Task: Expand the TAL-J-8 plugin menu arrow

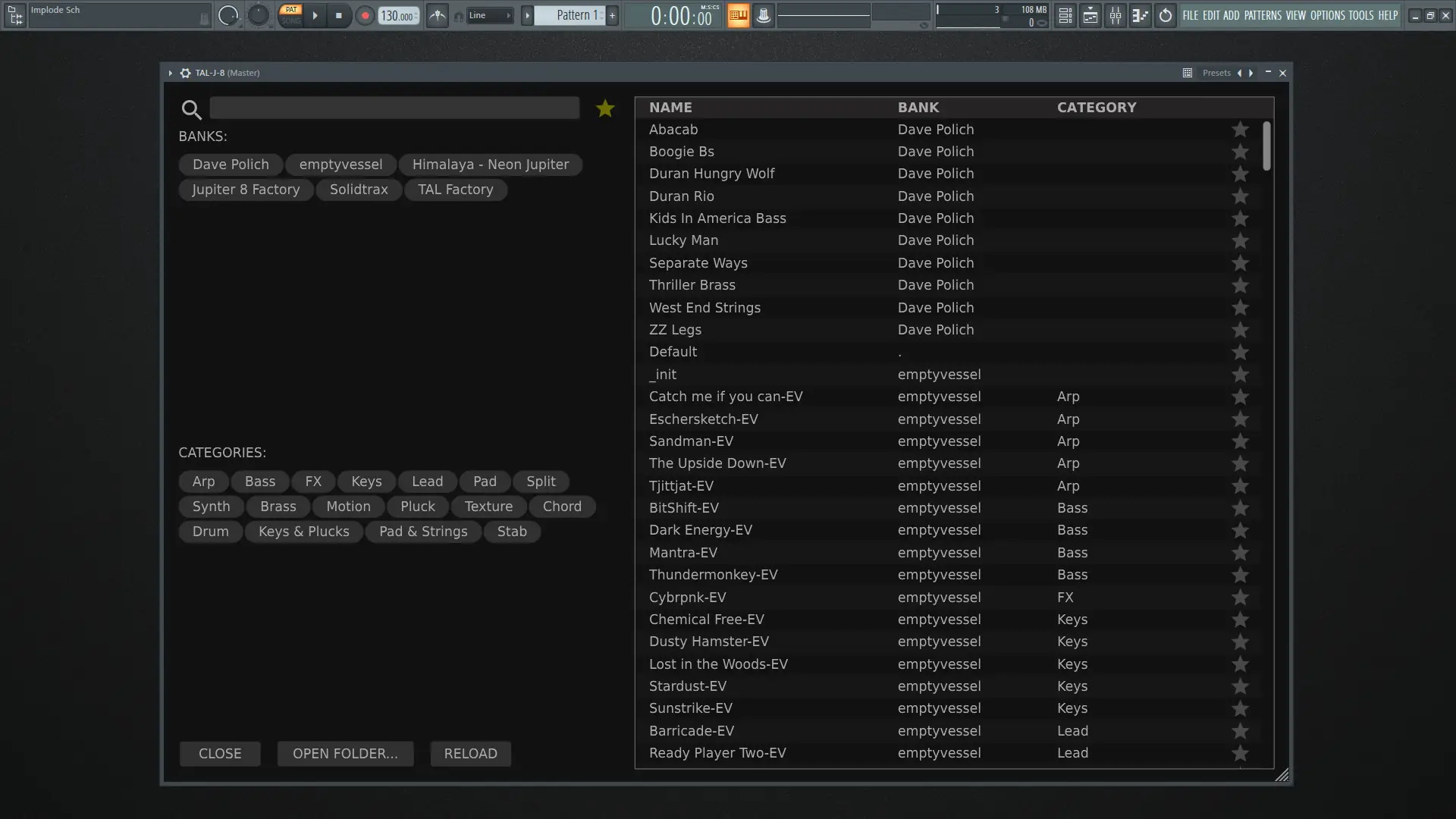Action: [171, 73]
